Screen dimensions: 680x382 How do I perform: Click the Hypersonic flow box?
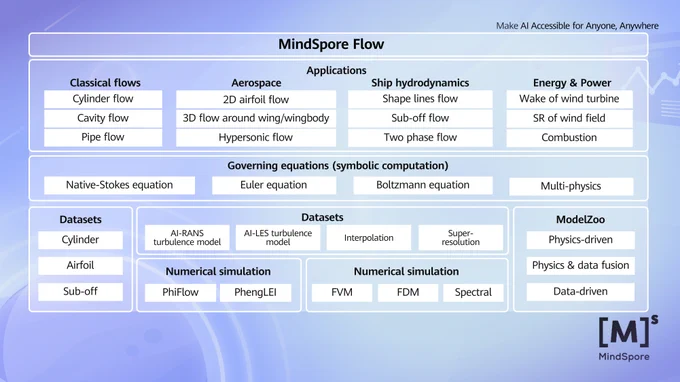256,137
